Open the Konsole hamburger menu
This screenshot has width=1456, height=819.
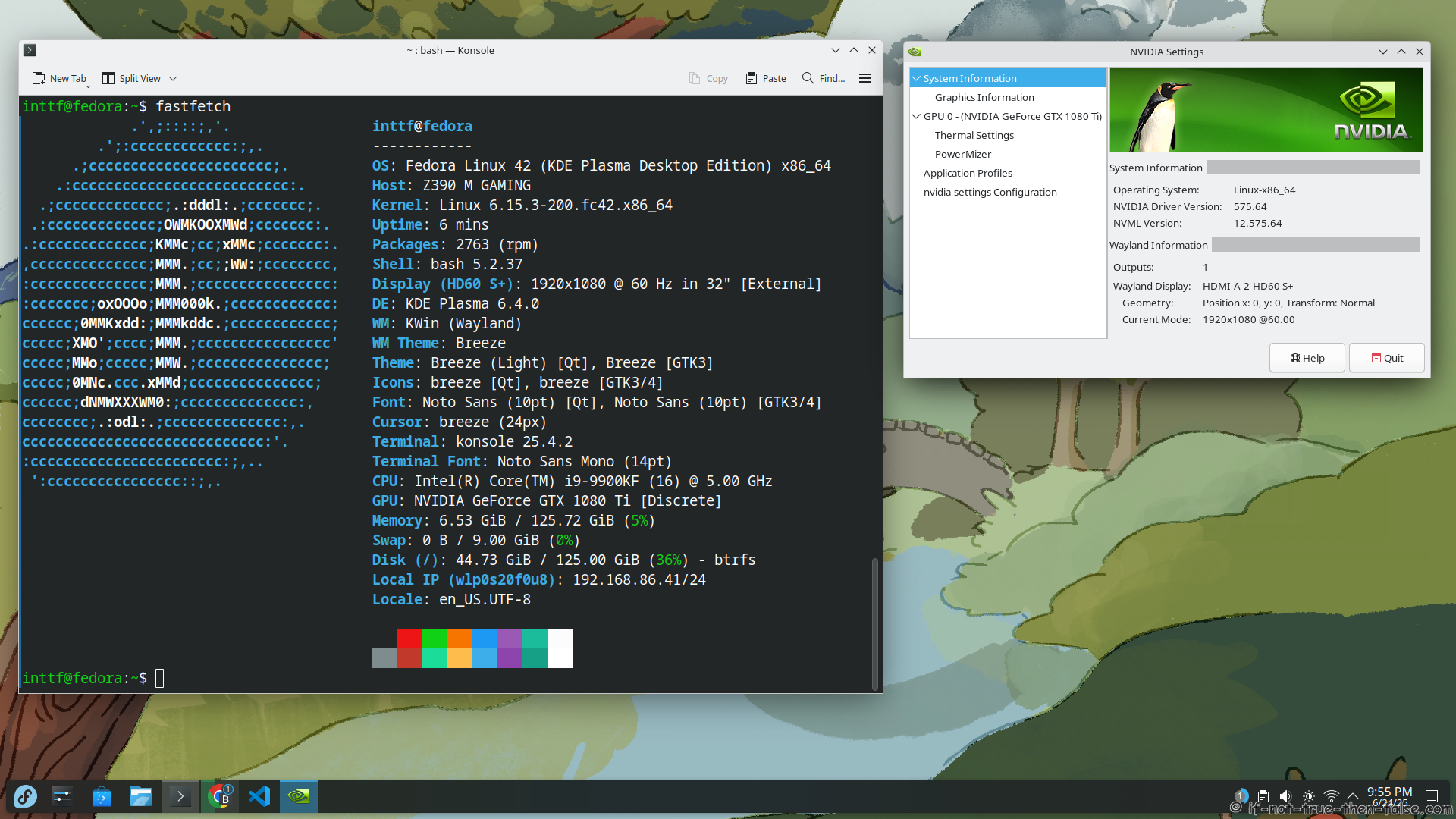tap(865, 78)
